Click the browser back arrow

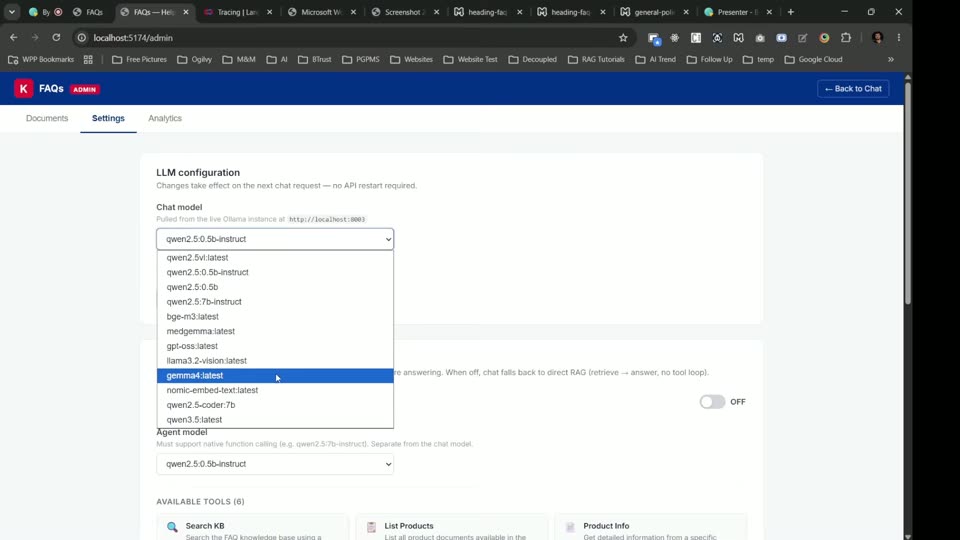(x=13, y=37)
